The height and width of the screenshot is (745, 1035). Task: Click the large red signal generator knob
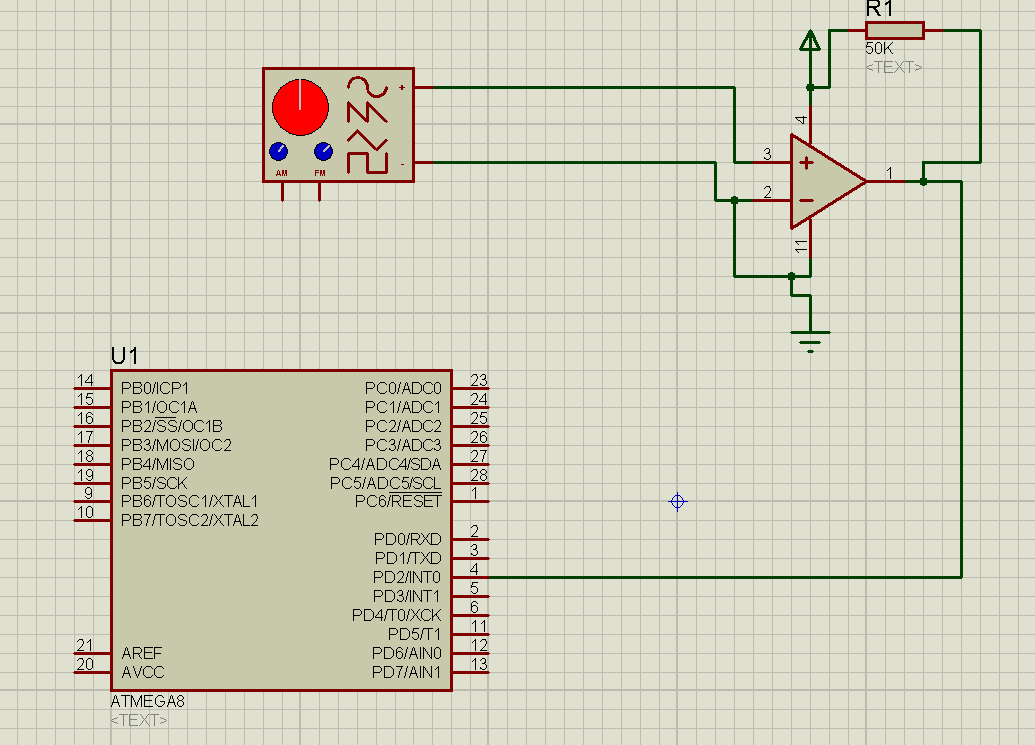pyautogui.click(x=299, y=106)
